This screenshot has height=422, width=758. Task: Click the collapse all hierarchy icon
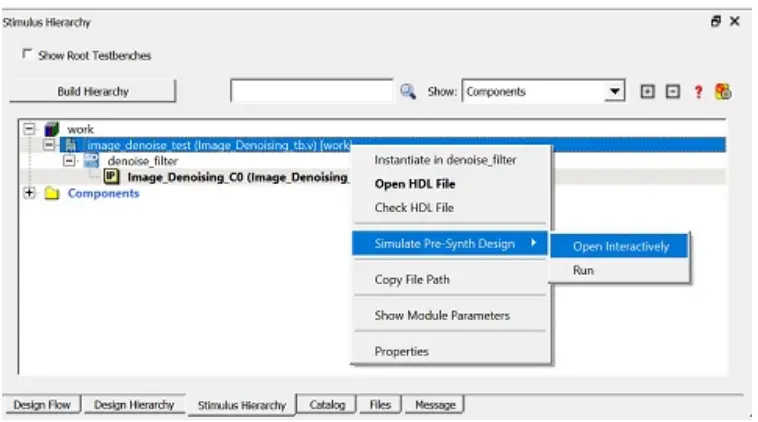click(x=672, y=91)
